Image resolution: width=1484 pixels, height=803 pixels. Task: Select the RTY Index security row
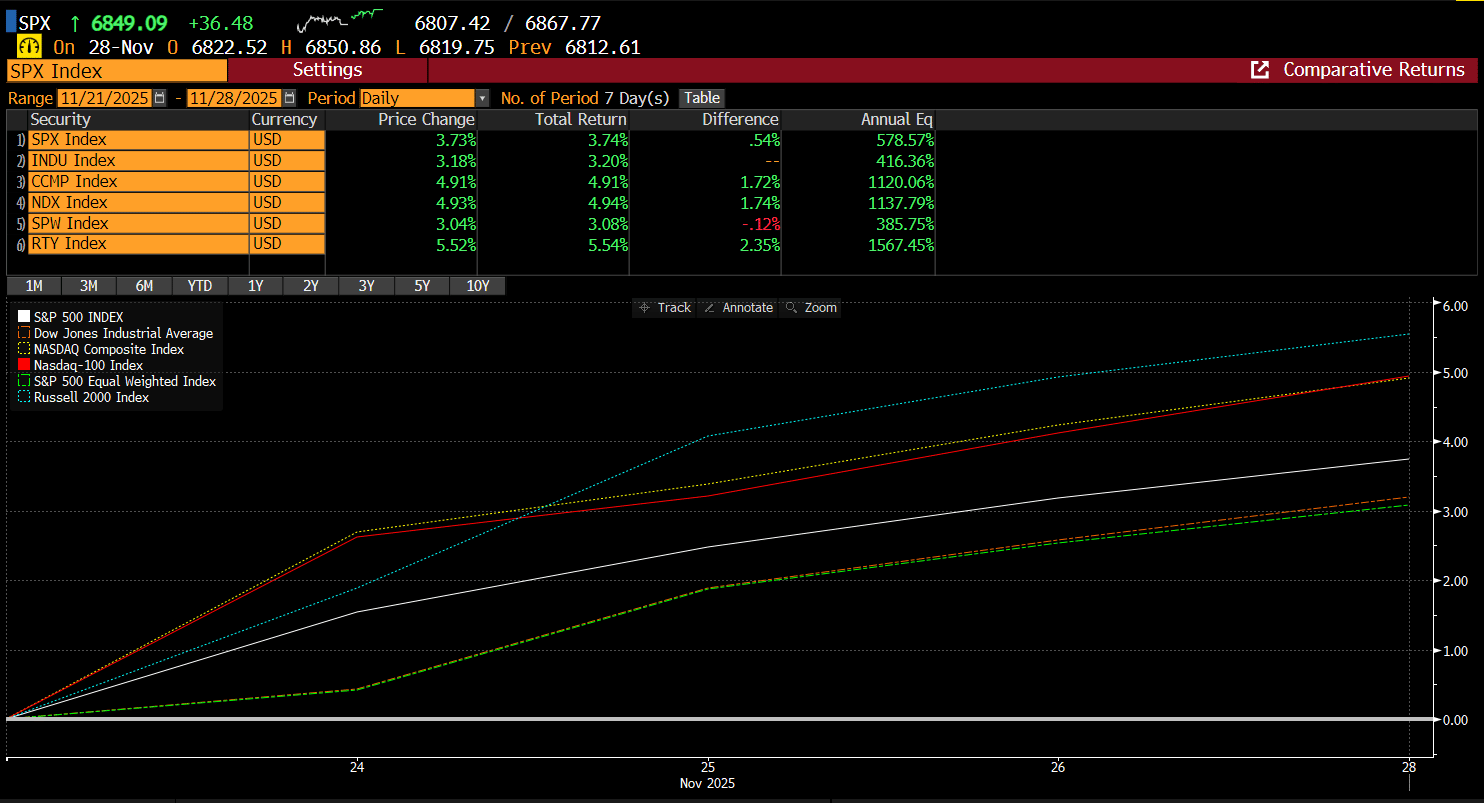point(138,244)
